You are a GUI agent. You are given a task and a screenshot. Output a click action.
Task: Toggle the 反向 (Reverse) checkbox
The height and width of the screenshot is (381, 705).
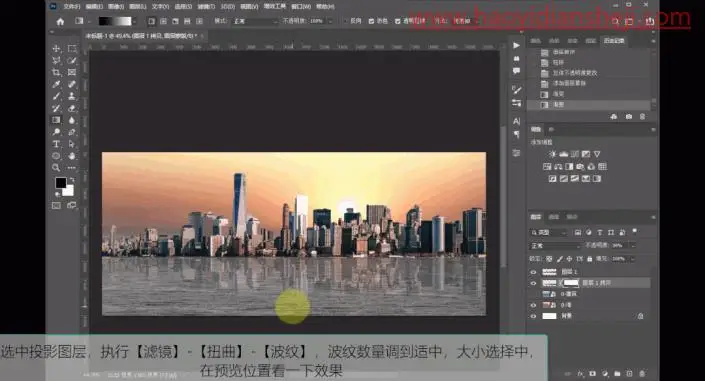346,21
